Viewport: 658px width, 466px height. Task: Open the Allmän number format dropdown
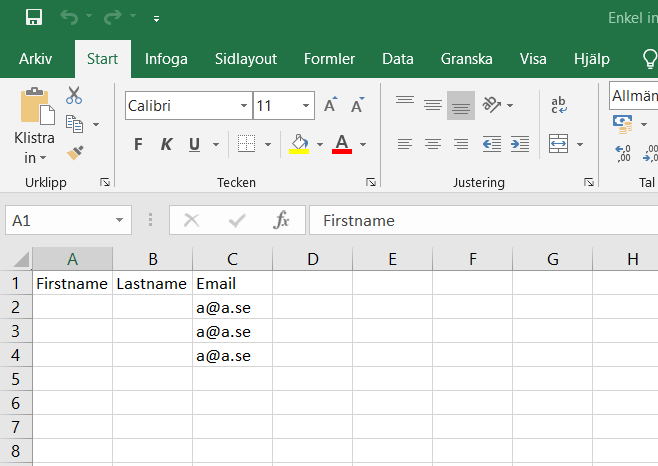click(634, 96)
